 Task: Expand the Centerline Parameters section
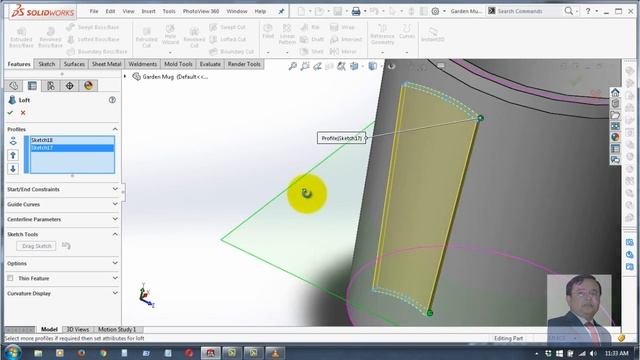(x=115, y=219)
